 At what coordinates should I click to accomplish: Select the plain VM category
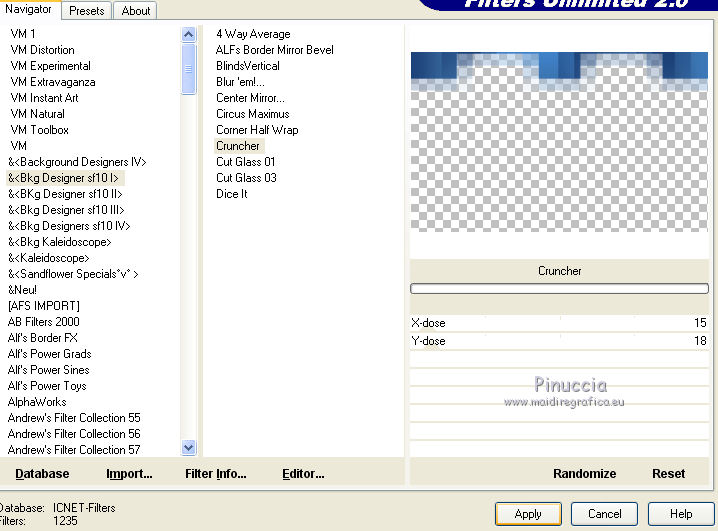click(18, 146)
